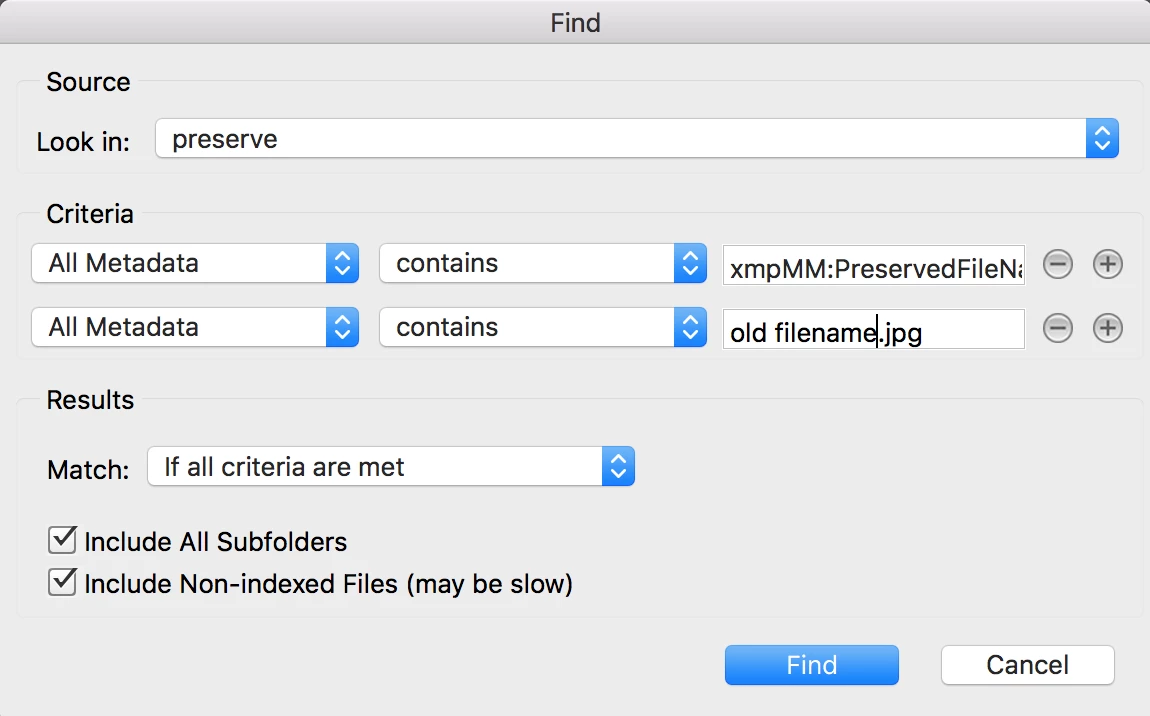Click the 'Match:' label
Viewport: 1150px width, 716px height.
point(88,469)
